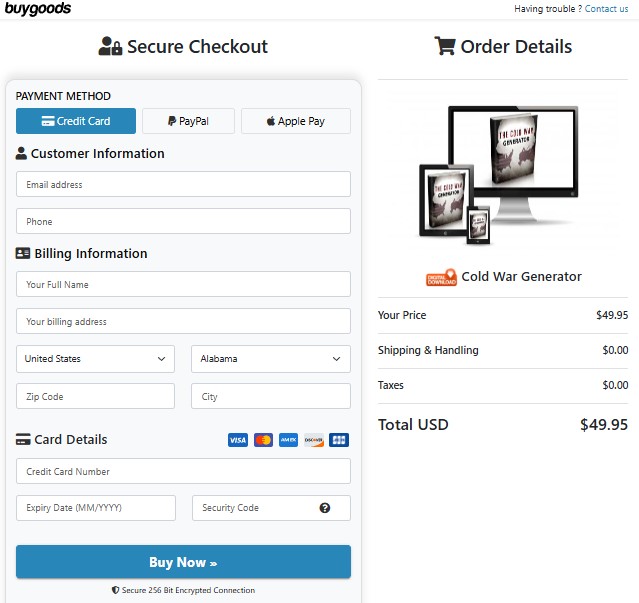Screen dimensions: 639x603
Task: Click the Credit Card Number field
Action: click(x=183, y=472)
